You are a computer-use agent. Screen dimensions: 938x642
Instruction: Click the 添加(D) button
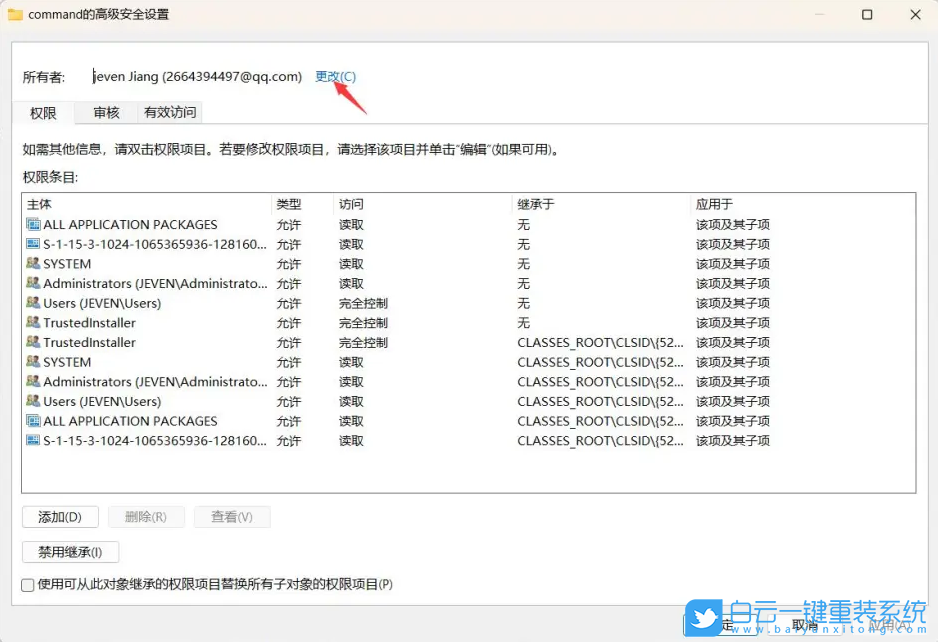pyautogui.click(x=60, y=516)
